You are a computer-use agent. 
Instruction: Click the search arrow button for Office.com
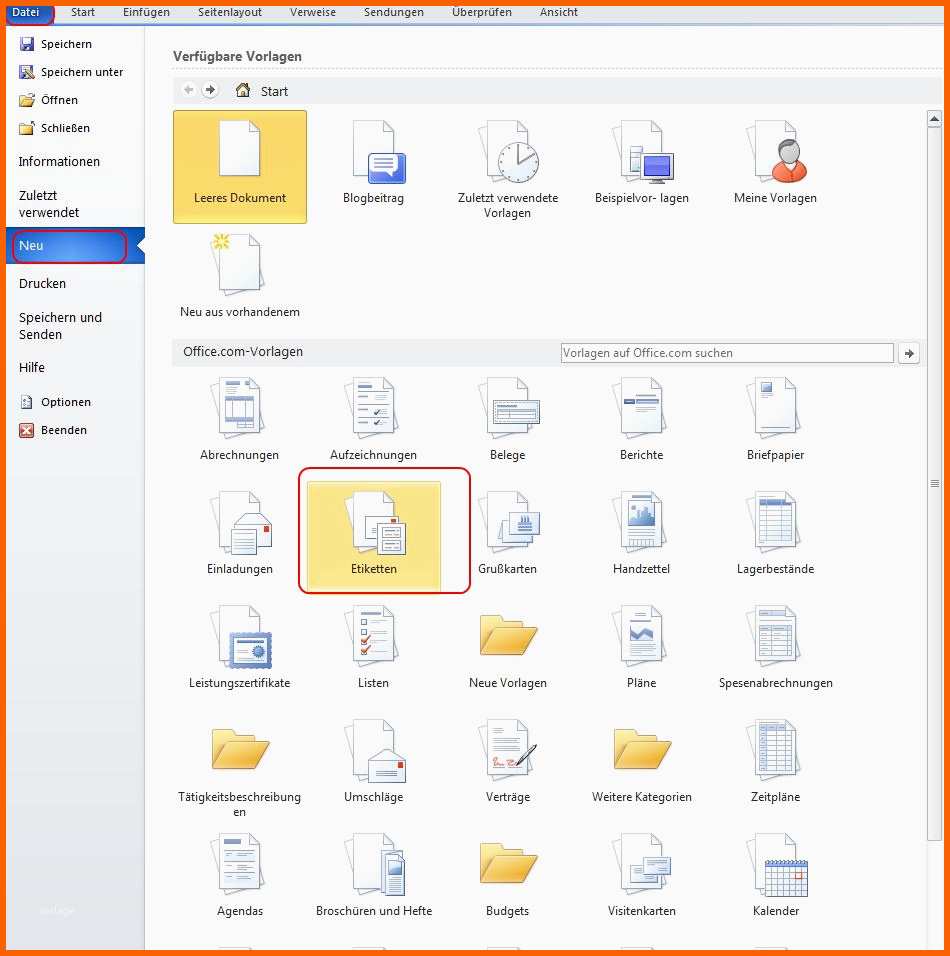point(909,353)
